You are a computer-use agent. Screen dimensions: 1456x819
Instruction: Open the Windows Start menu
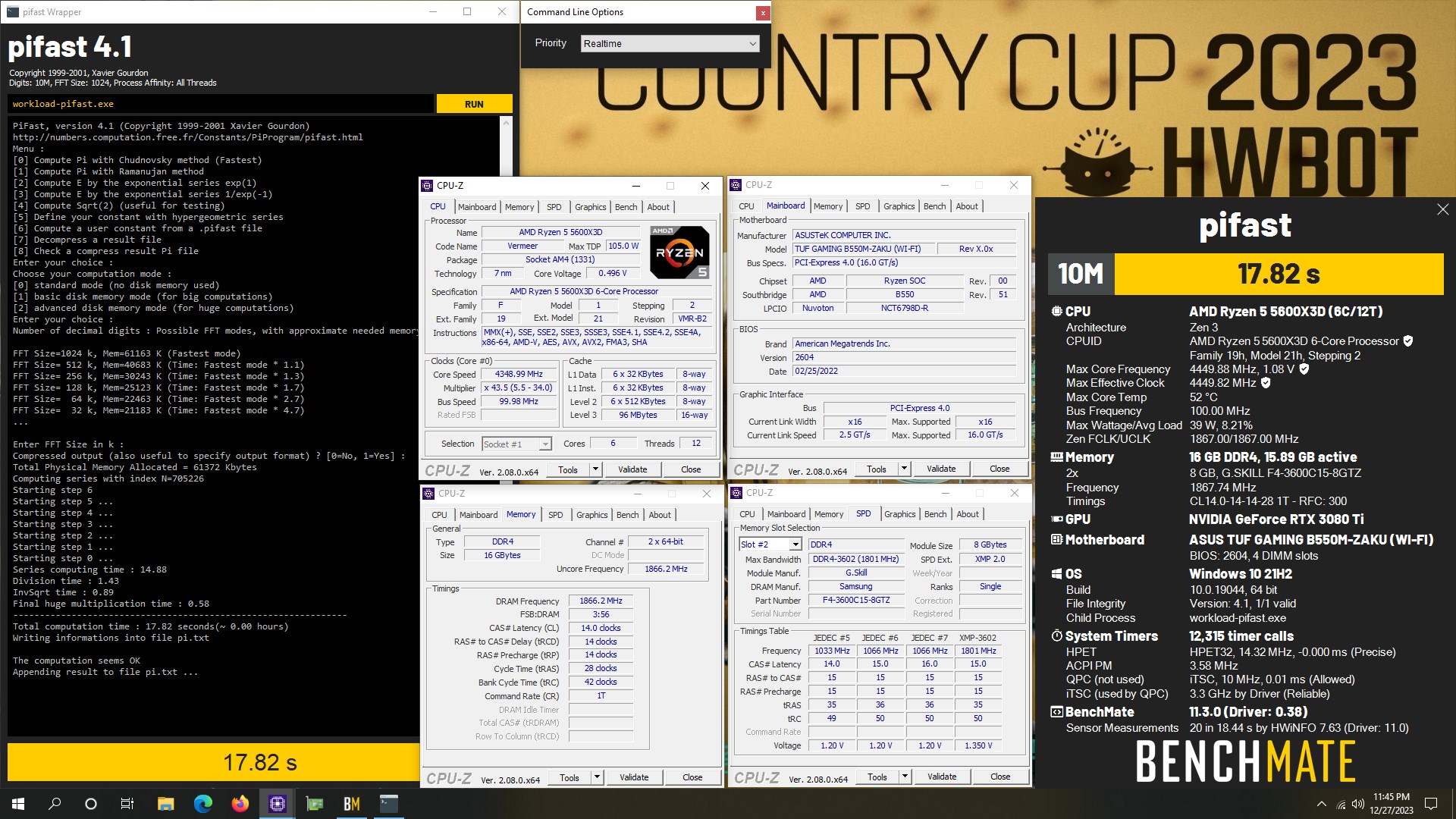[x=18, y=804]
